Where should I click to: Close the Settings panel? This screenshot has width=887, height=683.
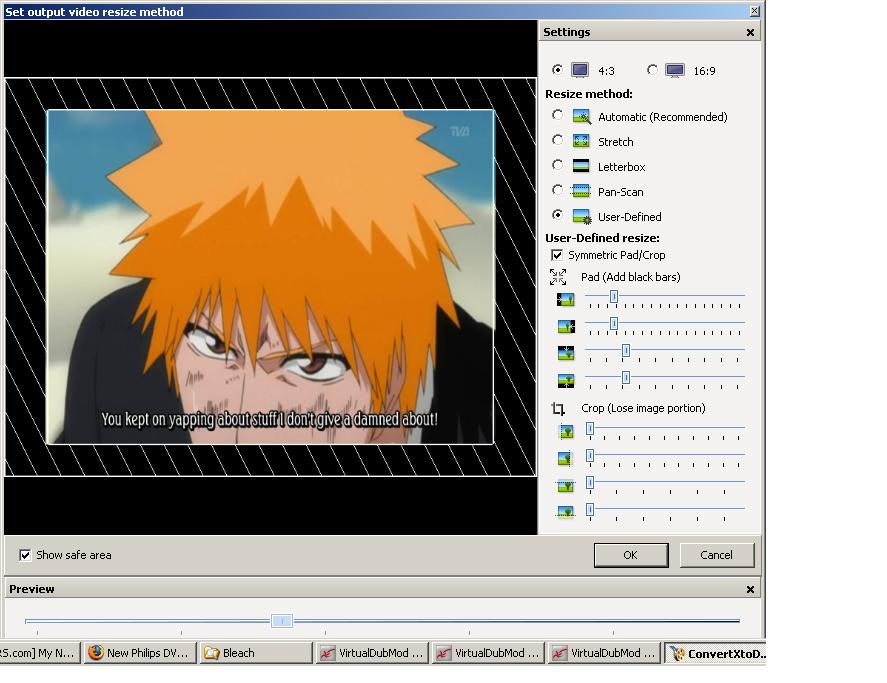(x=751, y=33)
